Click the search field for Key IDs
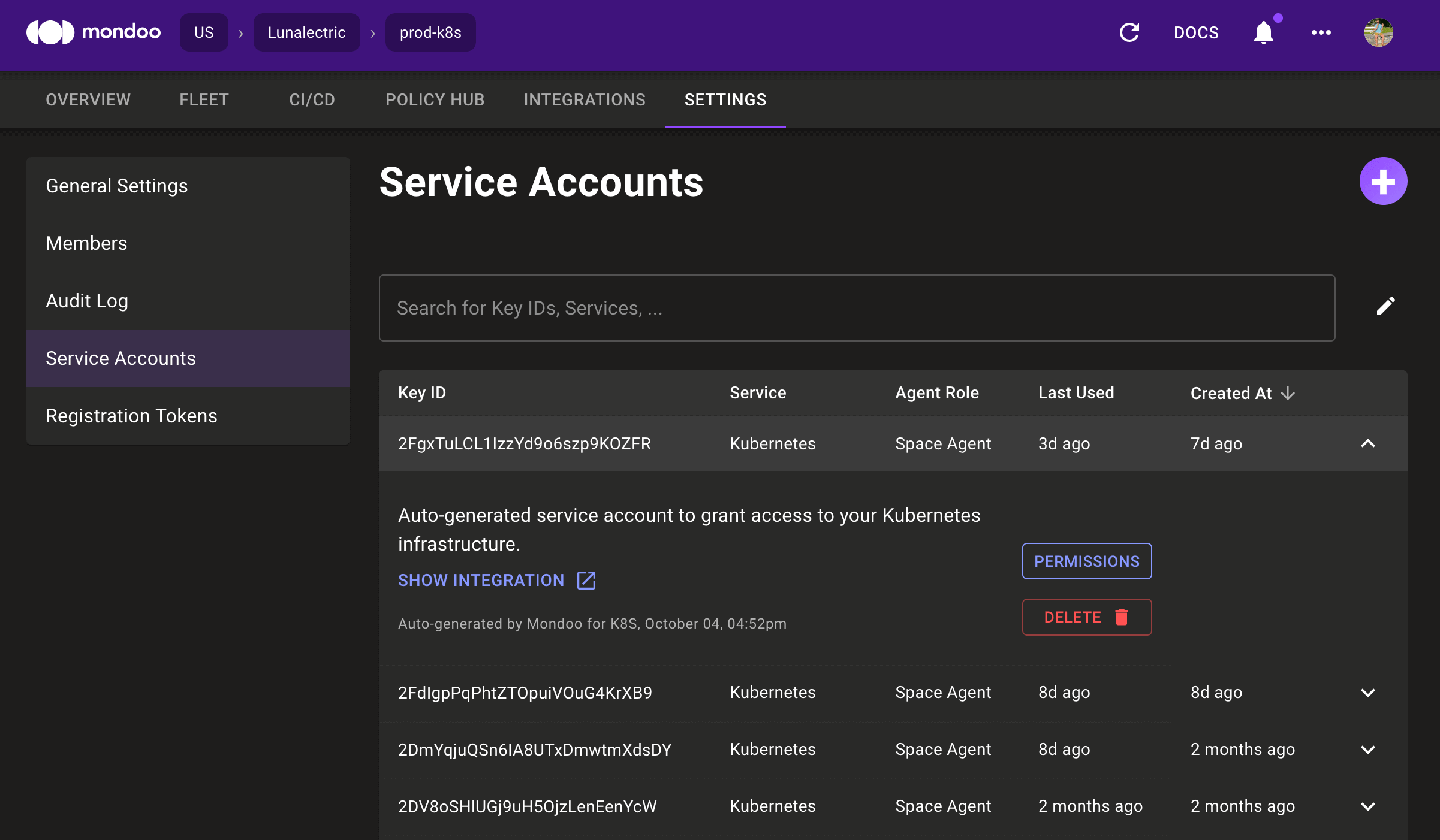The width and height of the screenshot is (1440, 840). (856, 308)
